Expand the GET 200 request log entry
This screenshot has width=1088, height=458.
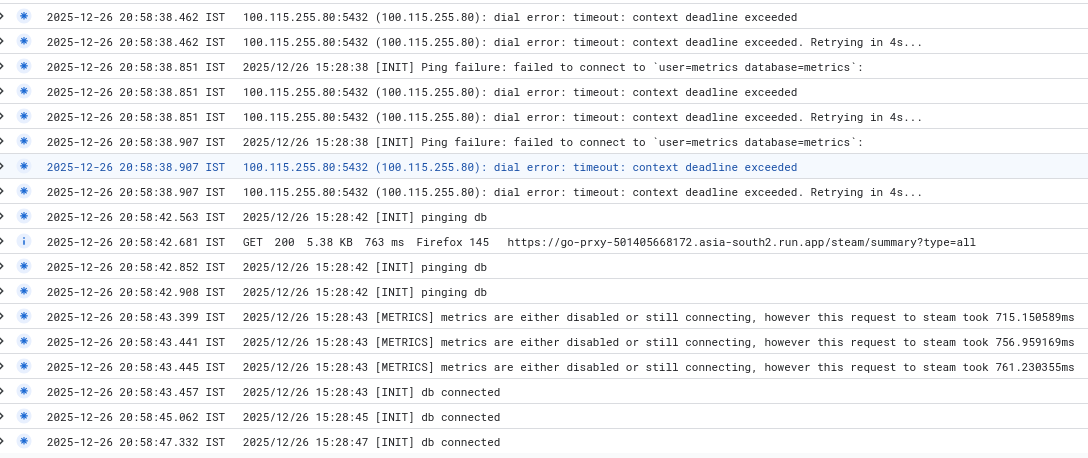[3, 241]
